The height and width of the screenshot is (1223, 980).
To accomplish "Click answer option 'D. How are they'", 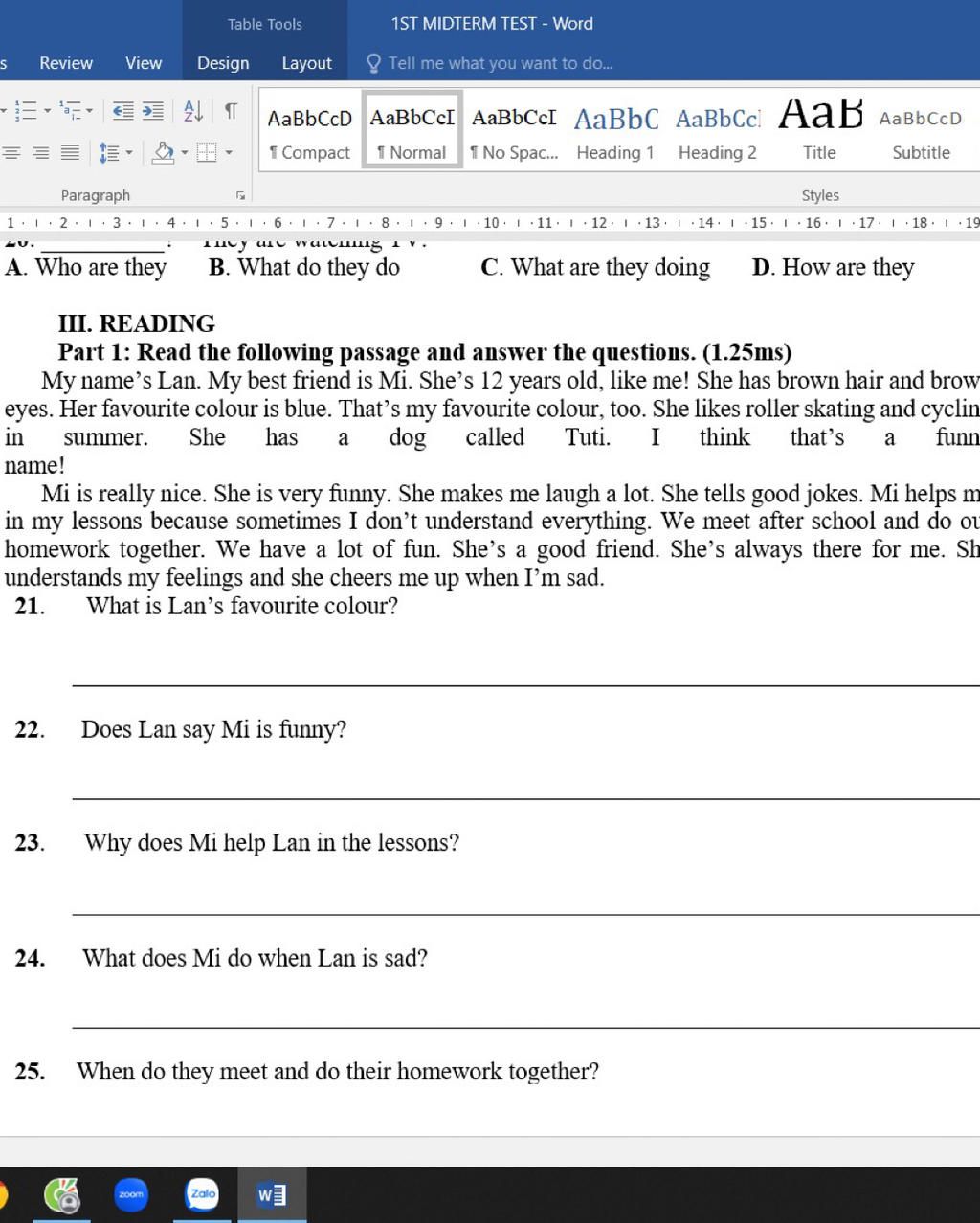I will pos(834,267).
